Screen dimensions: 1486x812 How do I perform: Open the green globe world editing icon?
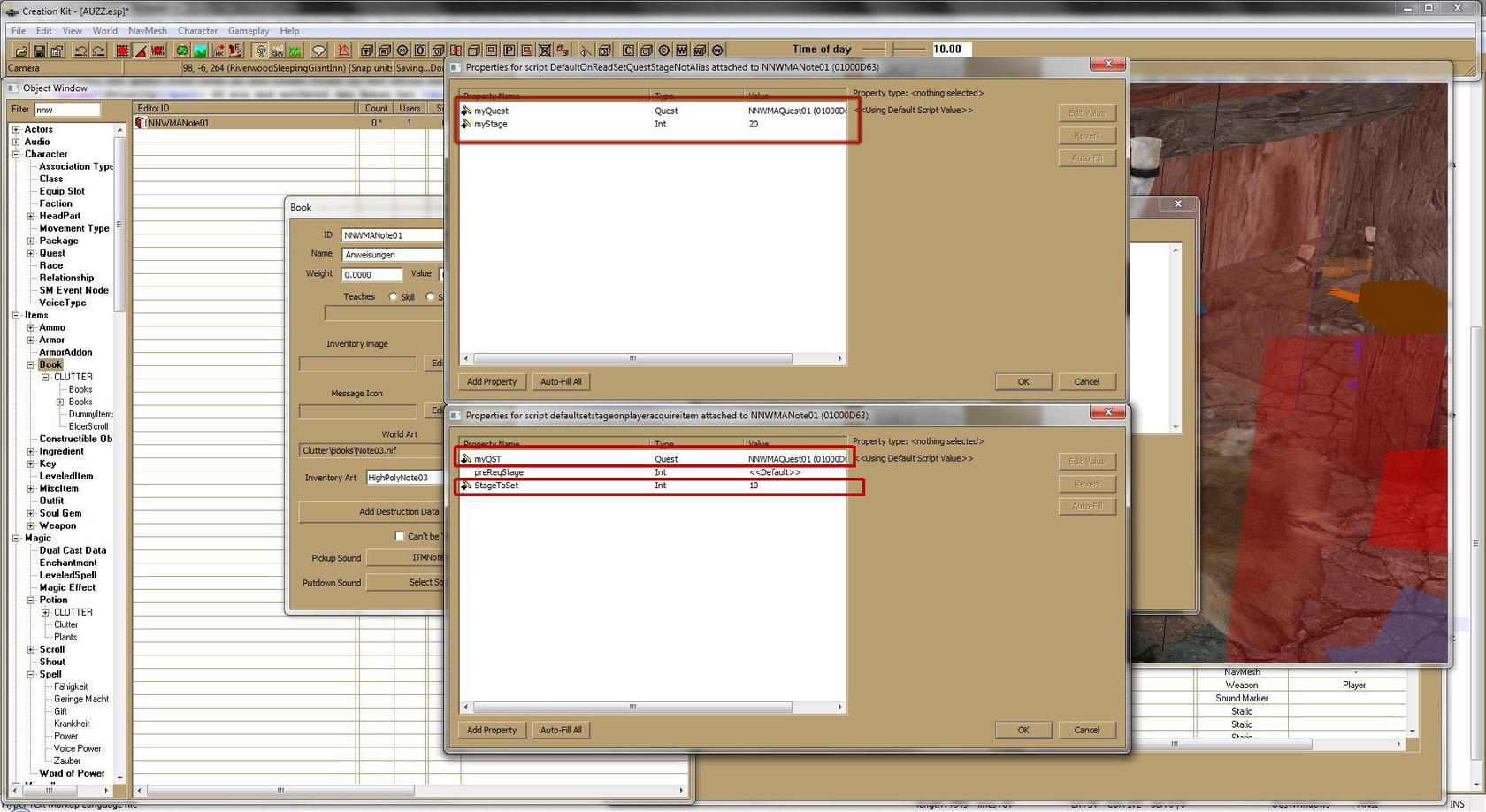[x=182, y=50]
